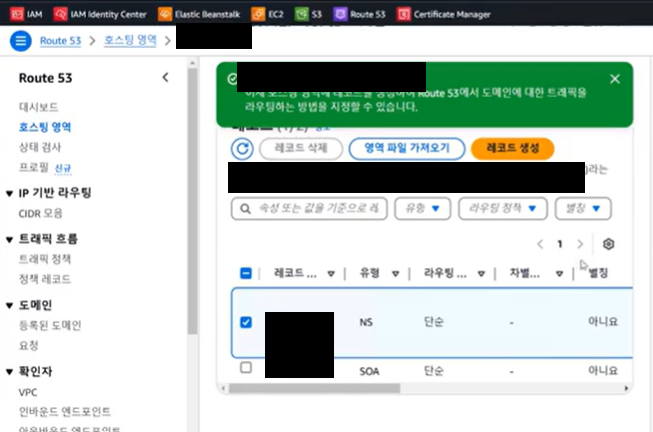Toggle the select-all records checkbox

tap(246, 273)
